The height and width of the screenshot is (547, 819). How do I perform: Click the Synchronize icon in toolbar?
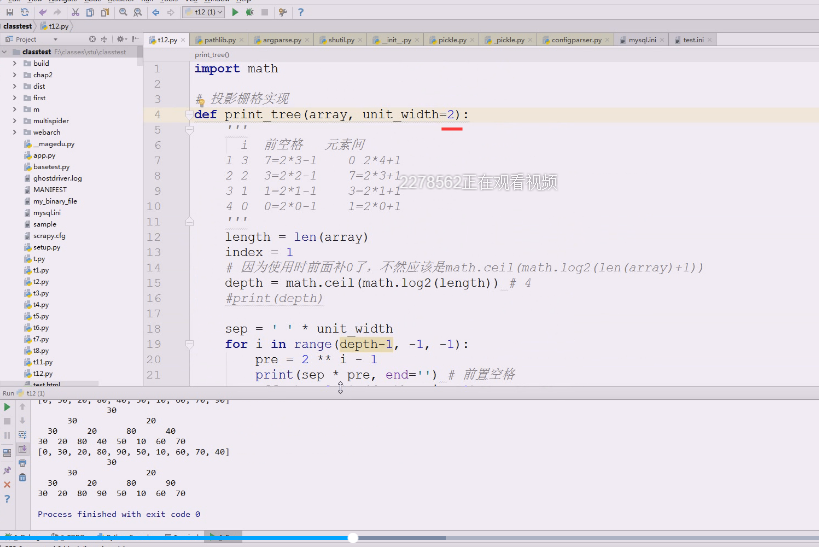pos(25,12)
